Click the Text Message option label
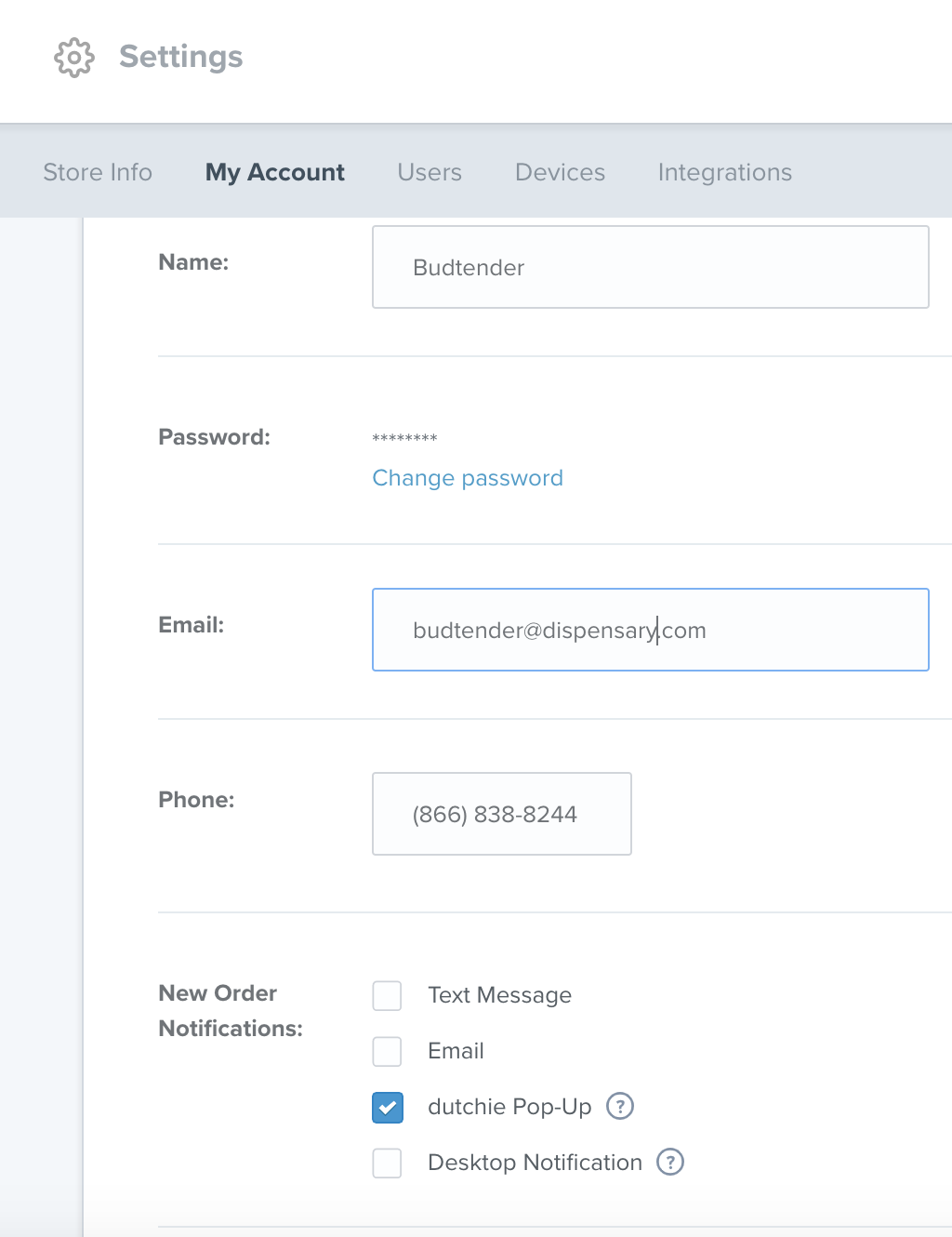The image size is (952, 1237). pyautogui.click(x=499, y=995)
